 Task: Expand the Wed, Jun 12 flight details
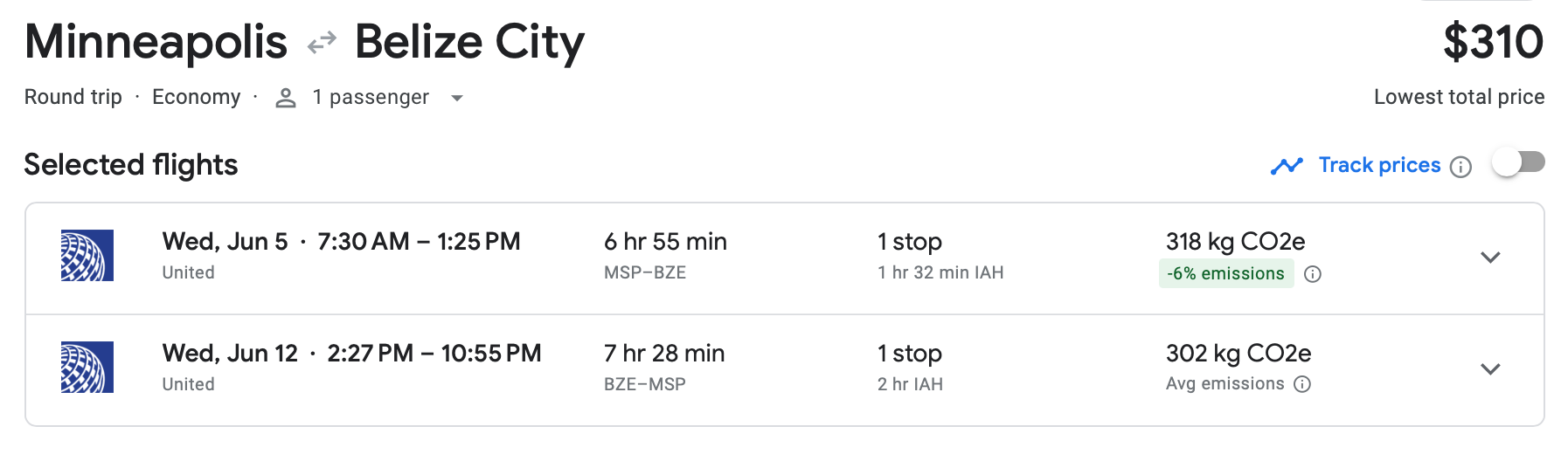[1490, 369]
